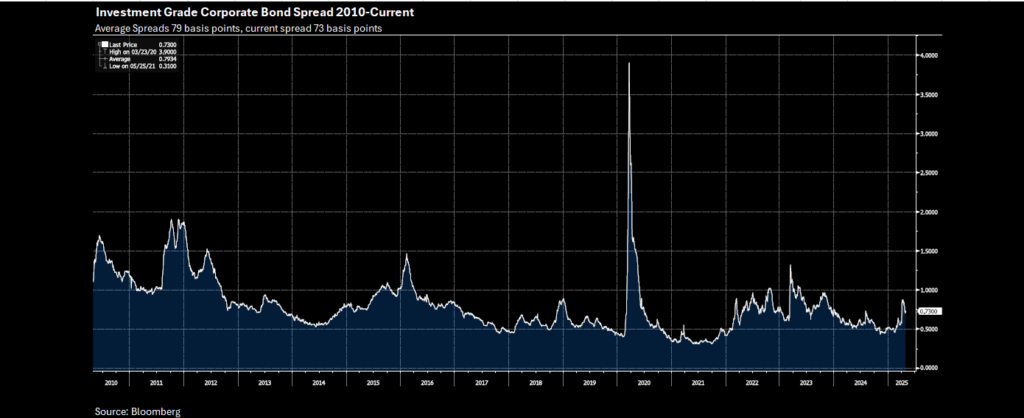Screen dimensions: 1024x418
Task: Select the 2020 label on the x-axis
Action: point(644,382)
